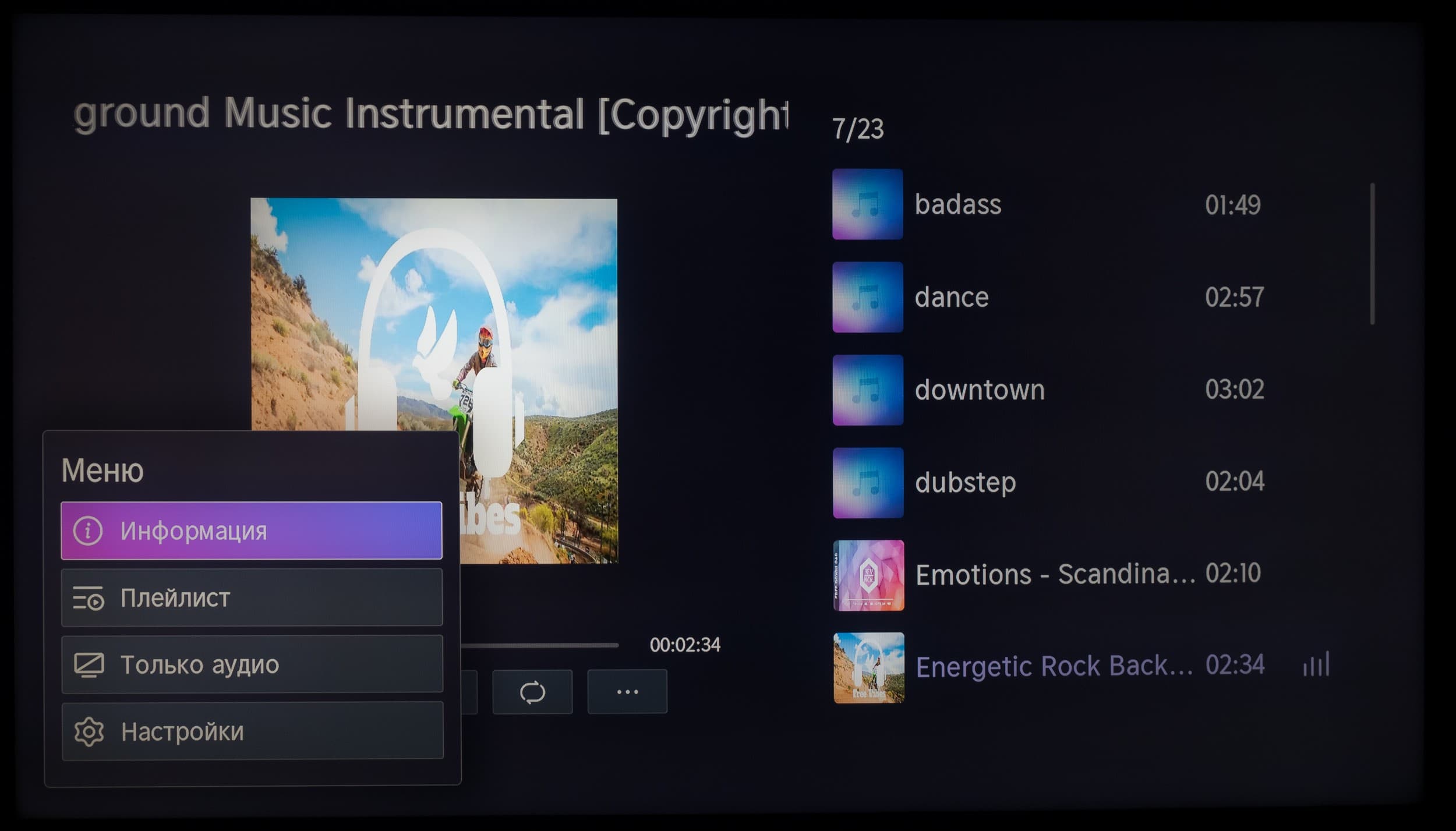
Task: Select the dance track thumbnail
Action: pos(867,297)
